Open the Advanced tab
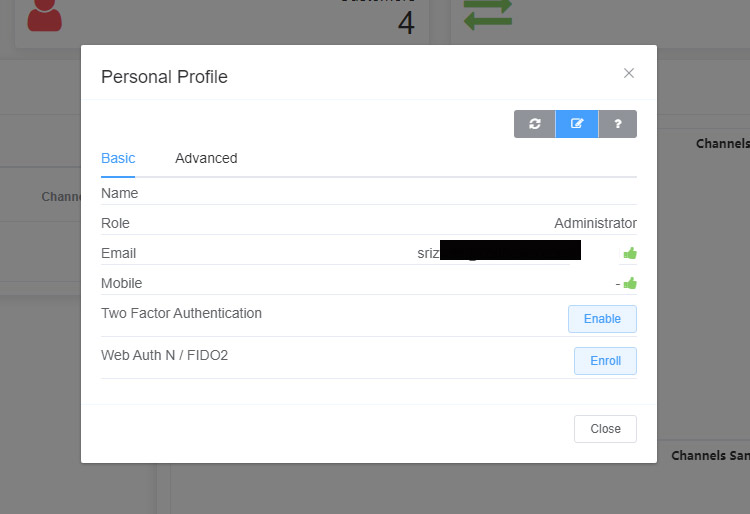 206,158
